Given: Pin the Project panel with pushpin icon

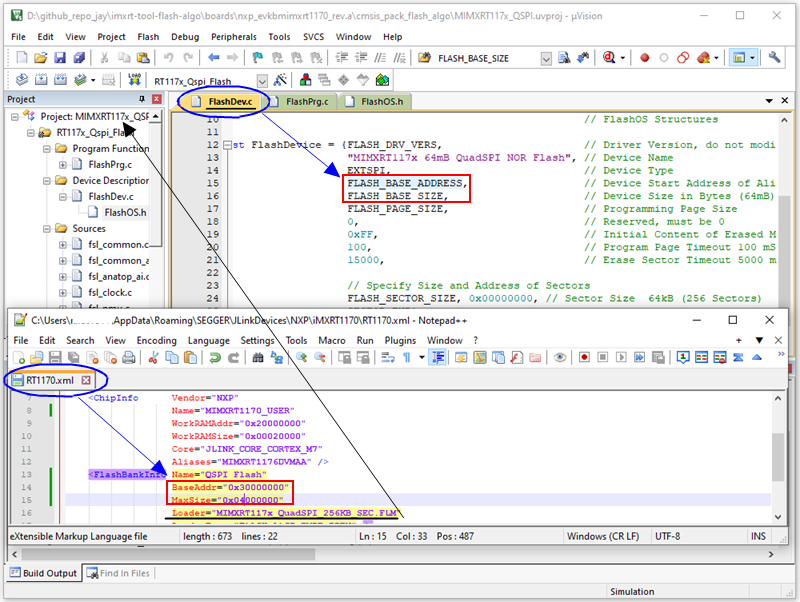Looking at the screenshot, I should point(142,99).
